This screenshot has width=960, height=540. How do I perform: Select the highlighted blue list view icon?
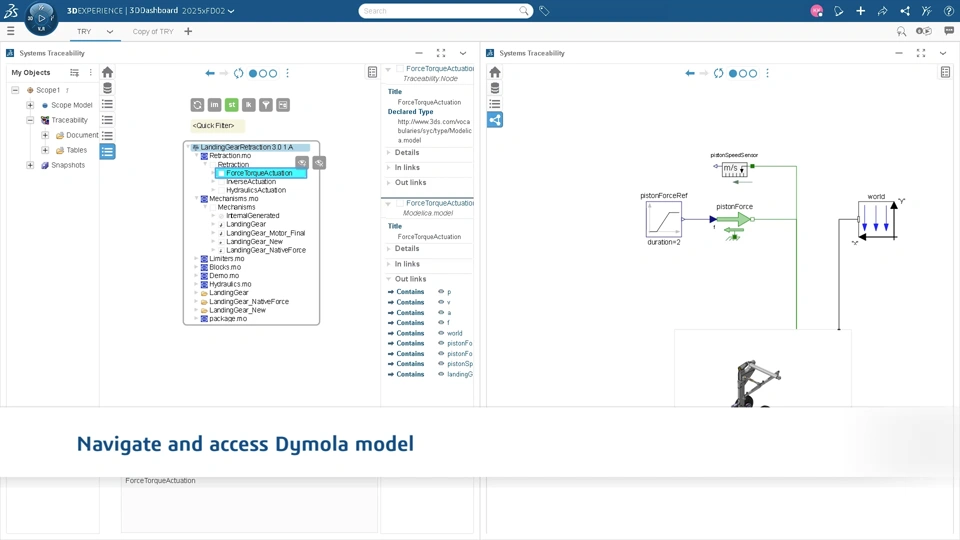107,151
